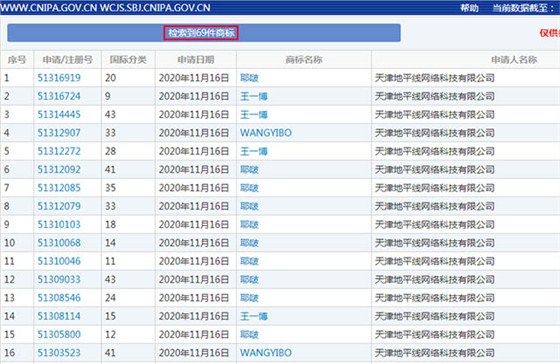This screenshot has height=364, width=560.
Task: Open application number 51312272
Action: (59, 151)
